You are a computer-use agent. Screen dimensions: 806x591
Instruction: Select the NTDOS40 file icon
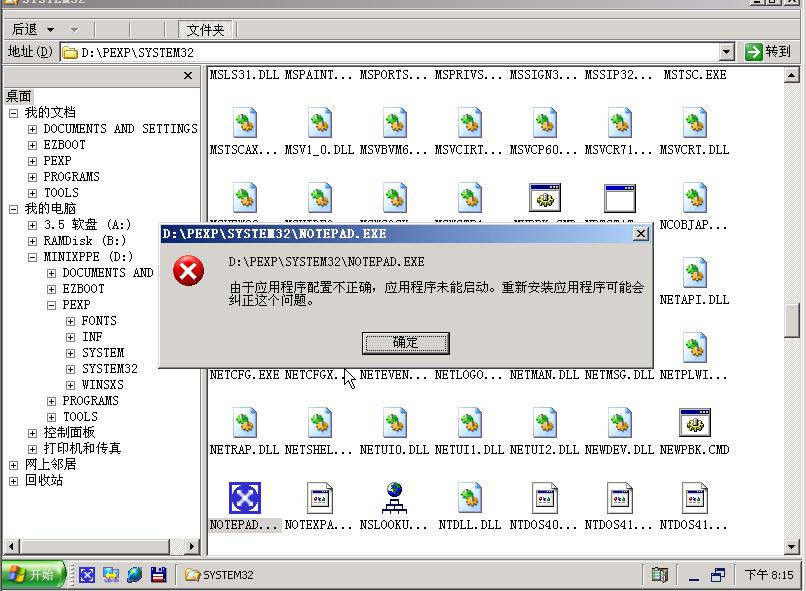(x=545, y=498)
